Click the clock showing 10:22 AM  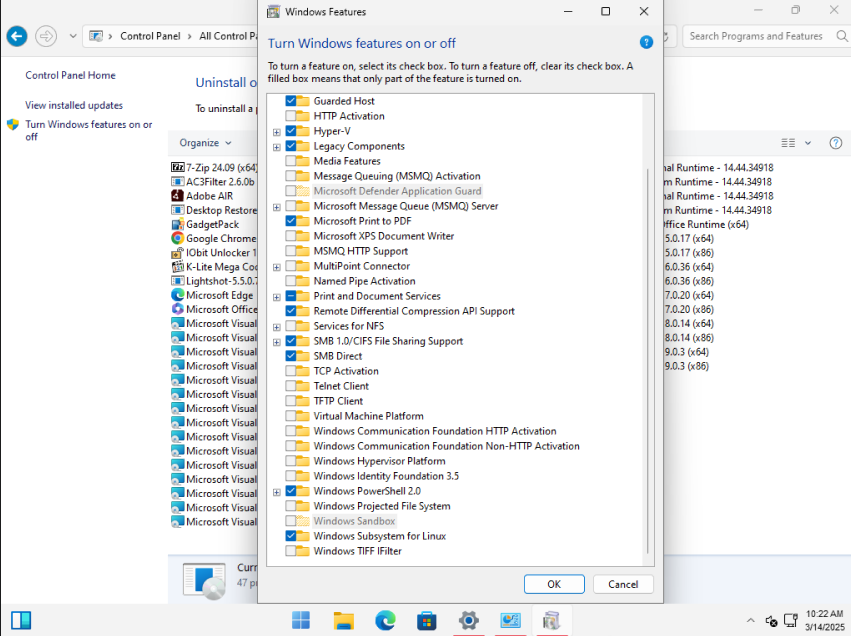point(824,614)
